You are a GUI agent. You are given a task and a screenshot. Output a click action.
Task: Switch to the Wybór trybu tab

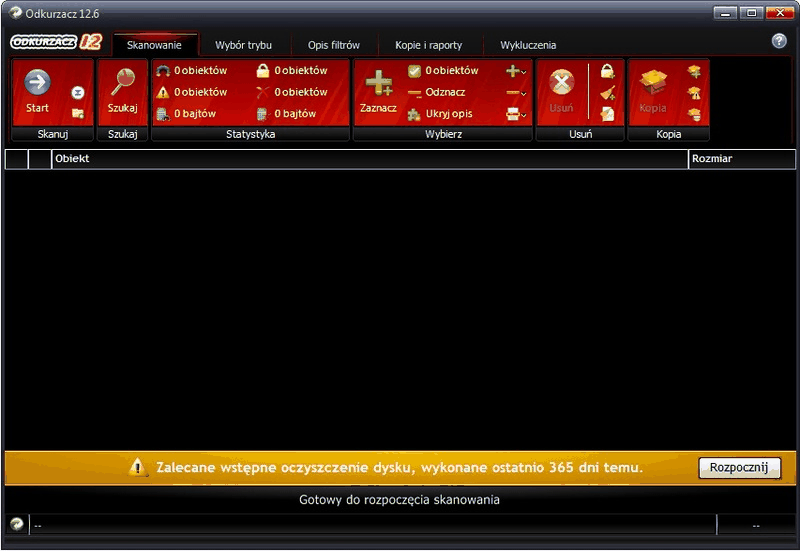(243, 45)
